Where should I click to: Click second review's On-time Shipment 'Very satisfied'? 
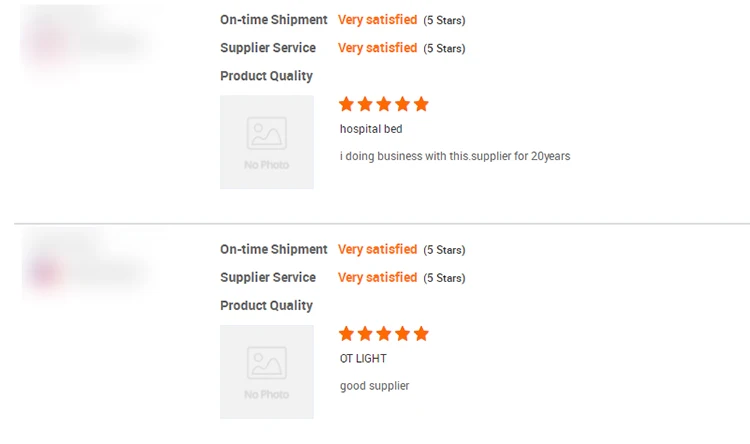pos(377,250)
